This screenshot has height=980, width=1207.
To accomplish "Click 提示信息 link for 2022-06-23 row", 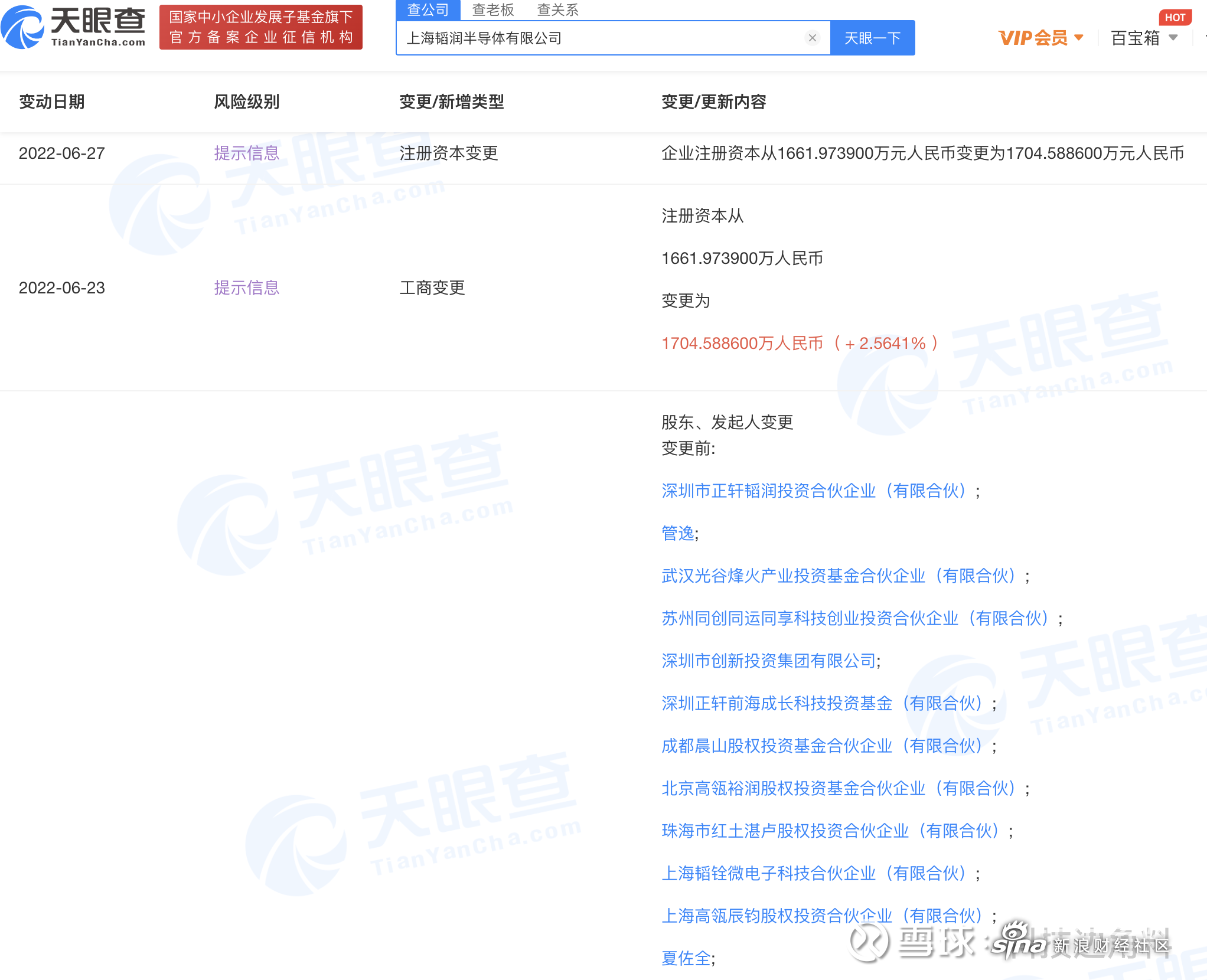I will click(246, 288).
